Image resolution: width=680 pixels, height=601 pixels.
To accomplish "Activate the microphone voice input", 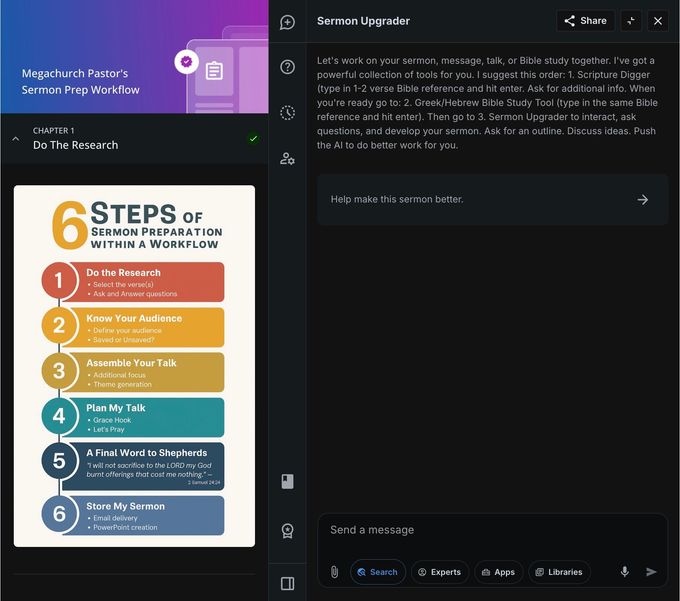I will click(x=624, y=572).
